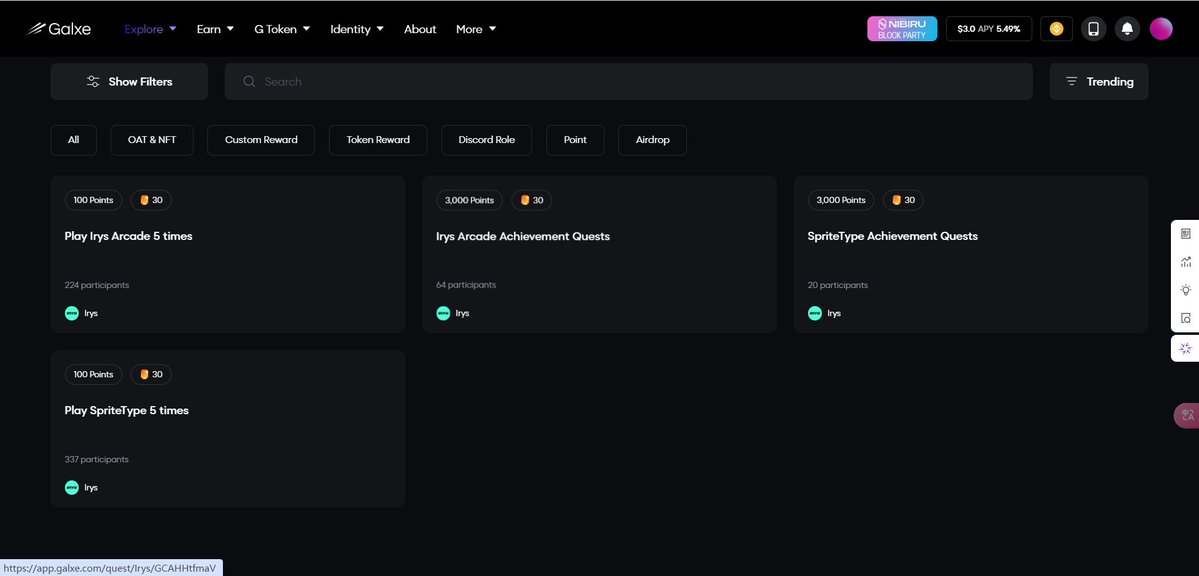The image size is (1199, 576).
Task: Click 3,000 Points badge on Irys Arcade Achievement
Action: tap(470, 200)
